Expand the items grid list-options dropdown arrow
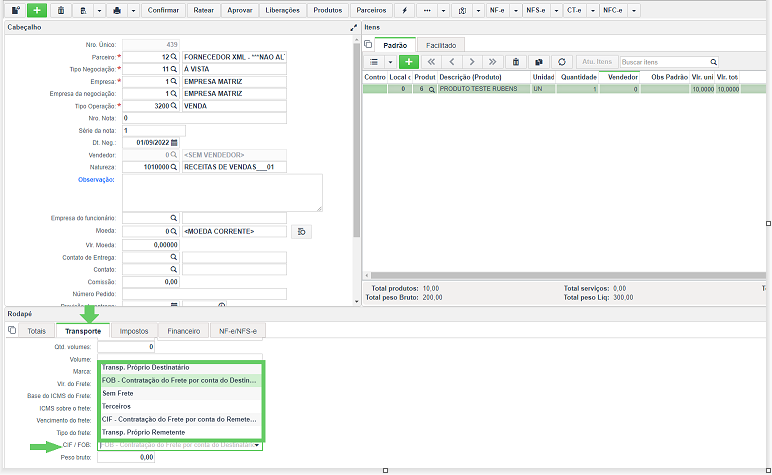Image resolution: width=772 pixels, height=475 pixels. [x=390, y=62]
